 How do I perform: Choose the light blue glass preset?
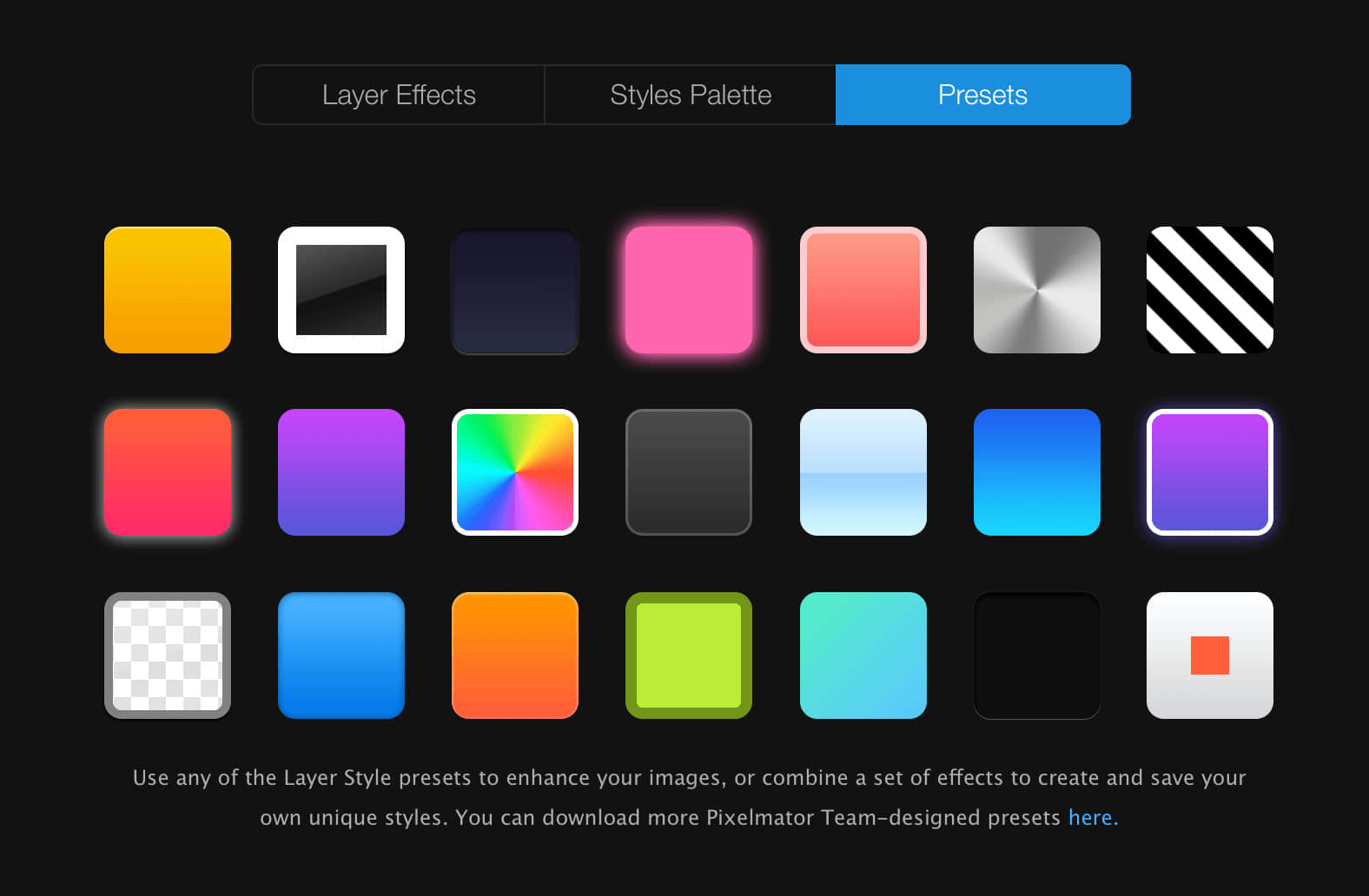click(863, 472)
